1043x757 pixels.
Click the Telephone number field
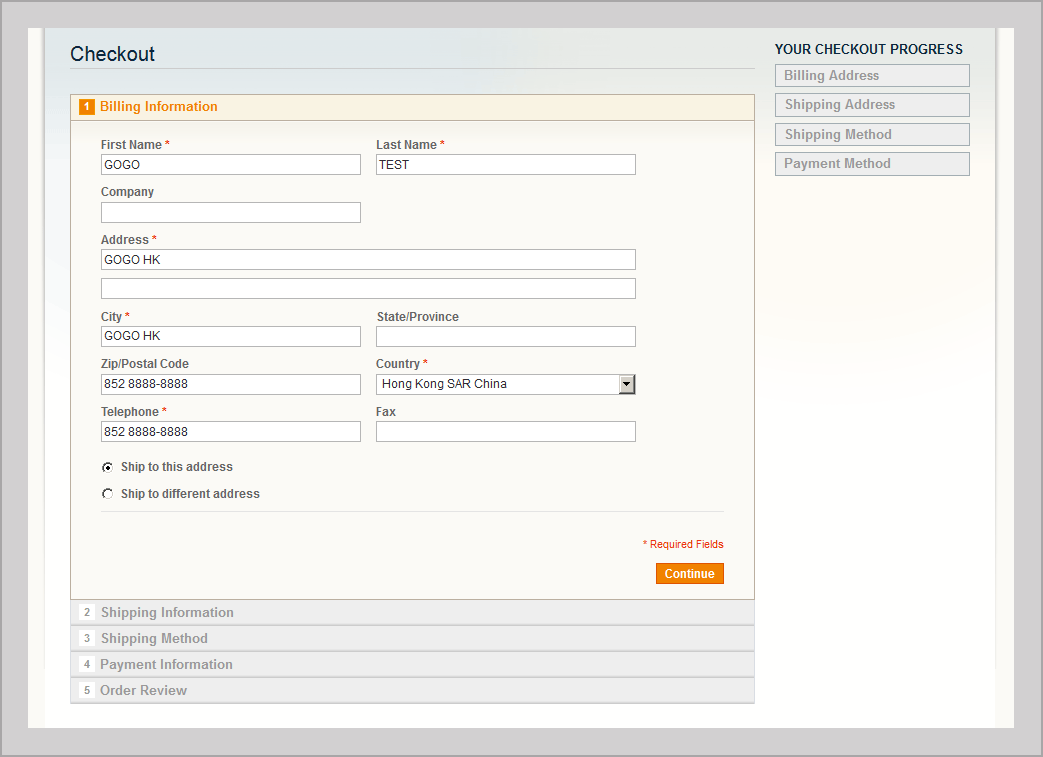[x=230, y=432]
